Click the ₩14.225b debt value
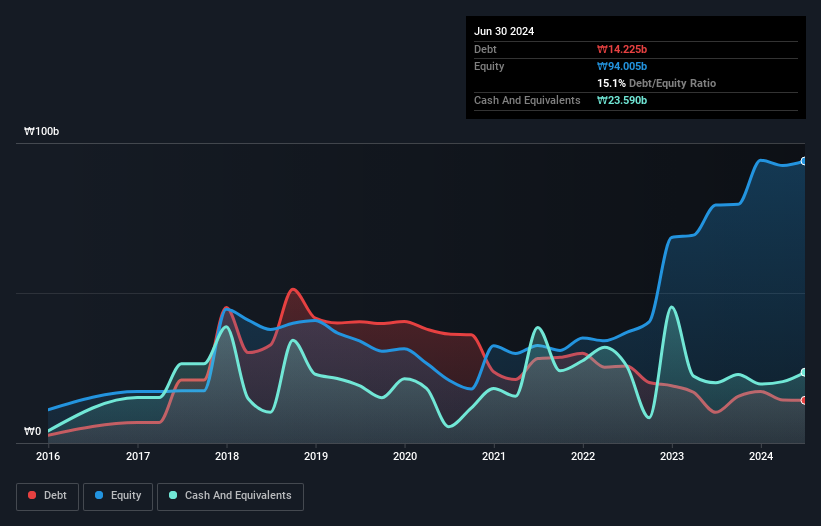This screenshot has height=526, width=821. [x=622, y=49]
